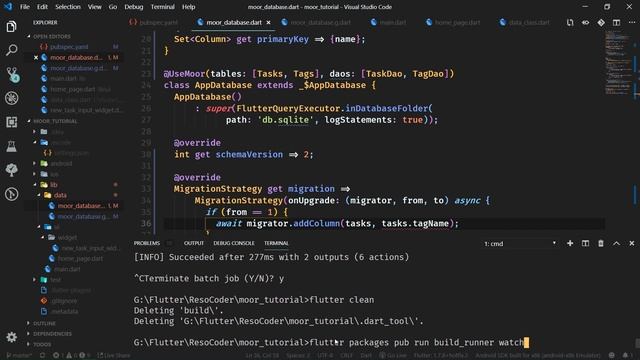The height and width of the screenshot is (360, 640).
Task: Click the diamond icon in editor toolbar
Action: (x=601, y=22)
